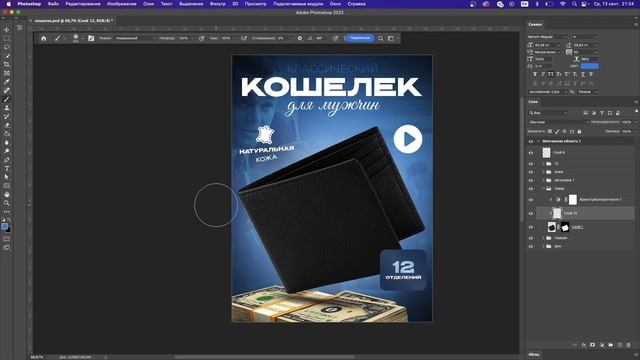Select the Eraser tool
The width and height of the screenshot is (640, 360).
pyautogui.click(x=7, y=125)
